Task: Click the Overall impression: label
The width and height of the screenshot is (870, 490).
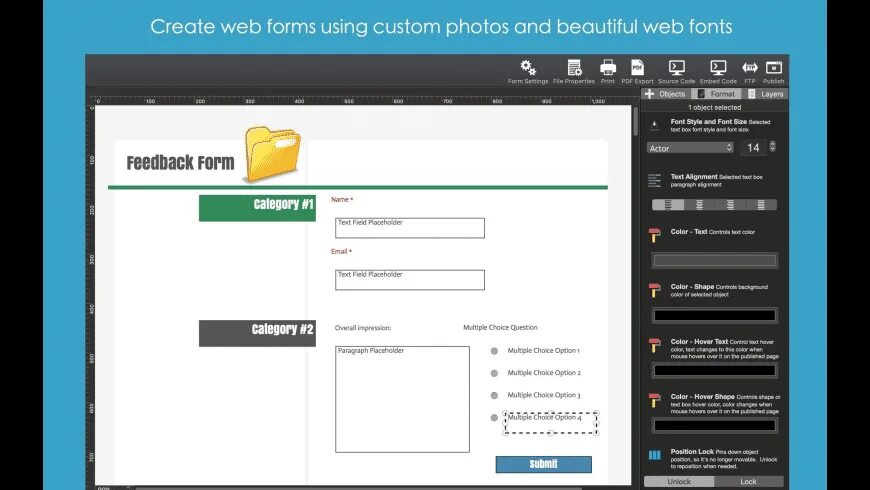Action: pos(363,328)
